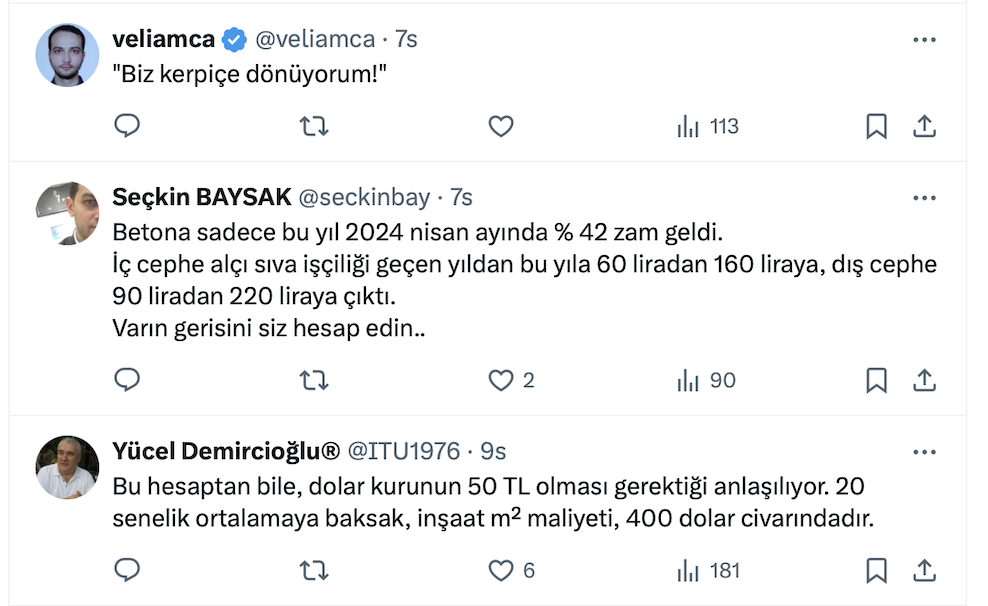The height and width of the screenshot is (606, 988).
Task: Retweet Yücel Demircioğlu's tweet
Action: pyautogui.click(x=314, y=571)
